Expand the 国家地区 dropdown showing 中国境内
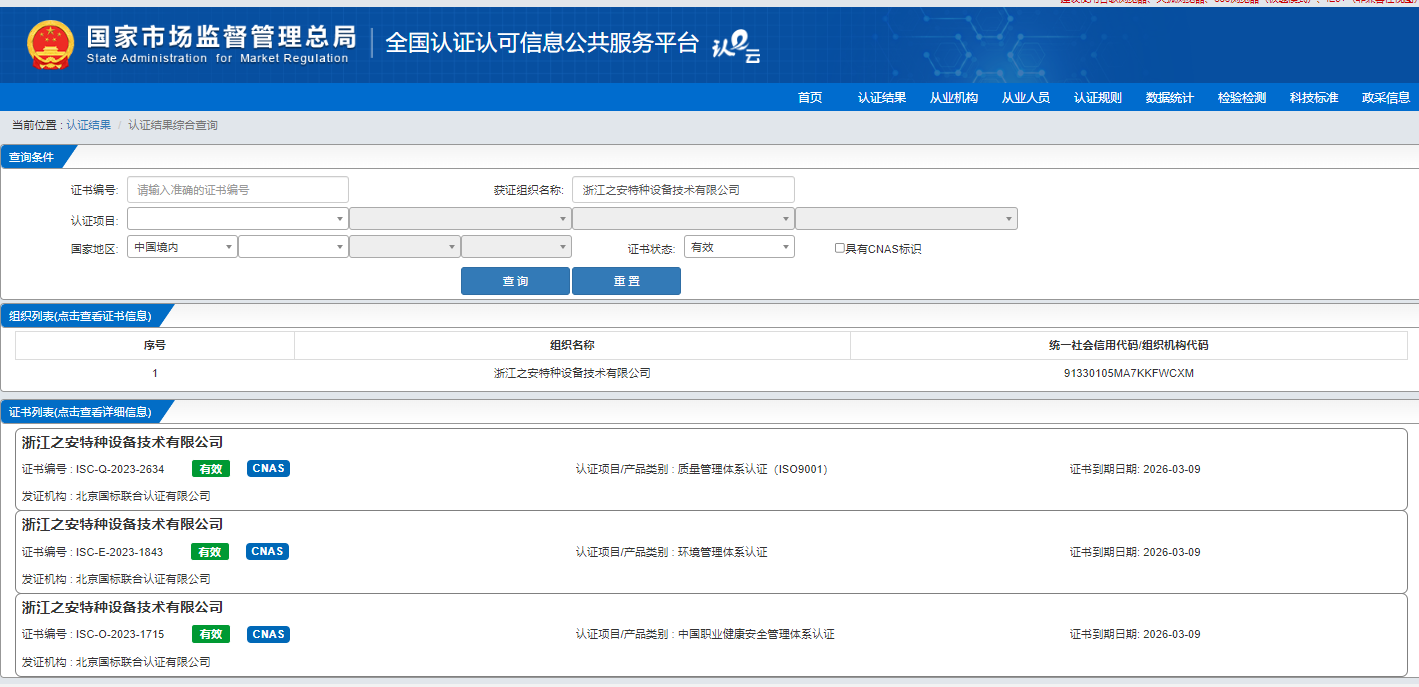 182,247
